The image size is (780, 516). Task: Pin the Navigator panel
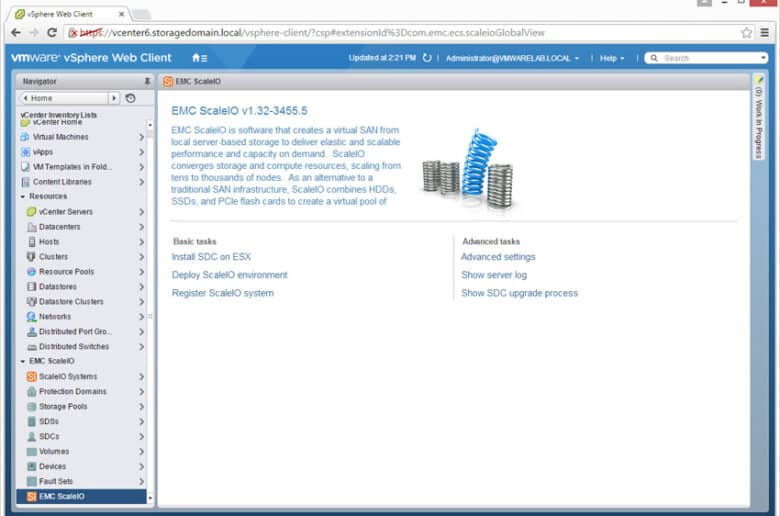pos(147,81)
